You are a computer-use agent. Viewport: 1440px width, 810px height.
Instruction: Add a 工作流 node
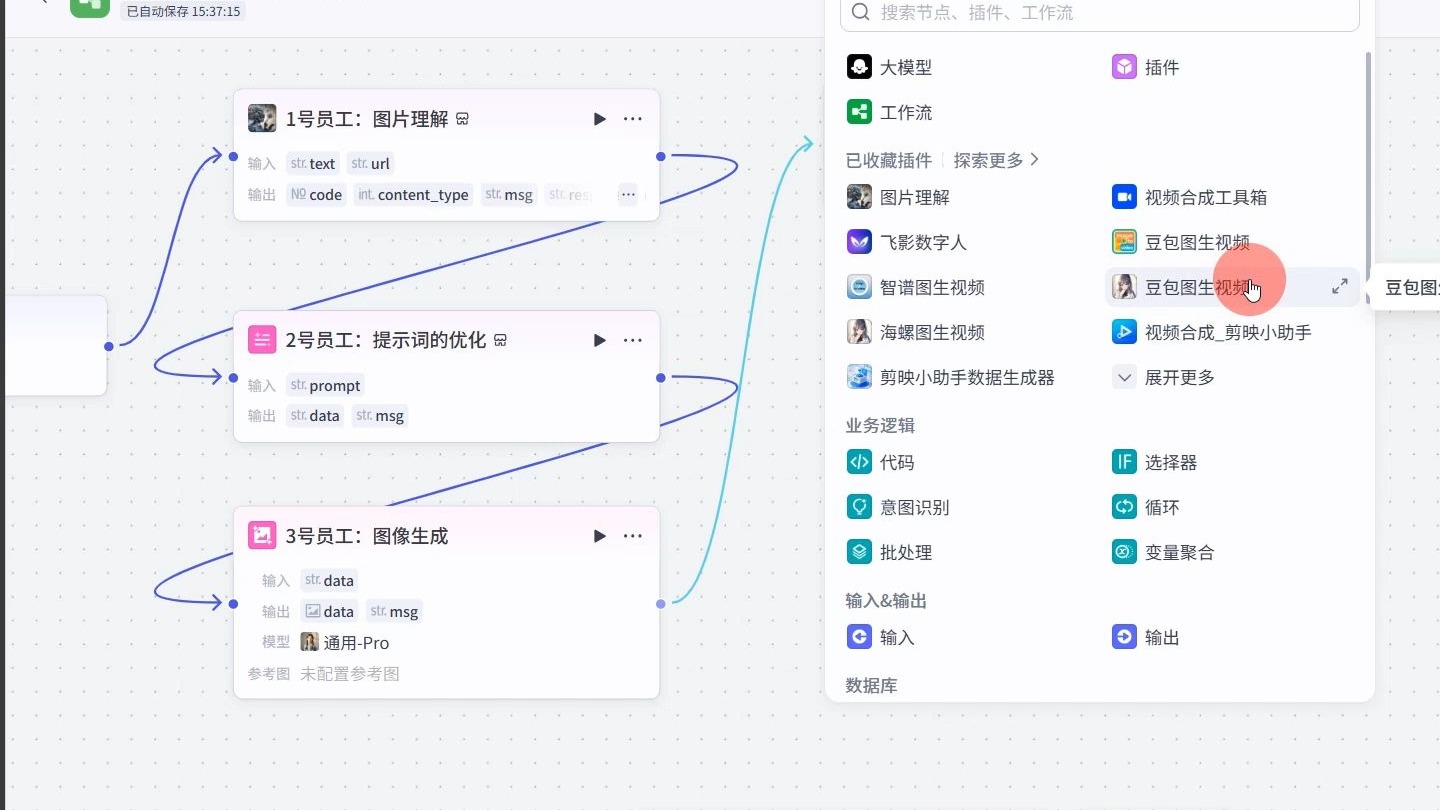click(x=889, y=112)
